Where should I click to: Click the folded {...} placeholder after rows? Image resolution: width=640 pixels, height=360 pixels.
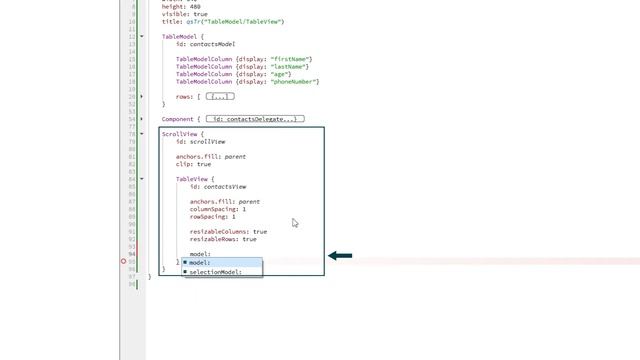point(220,96)
